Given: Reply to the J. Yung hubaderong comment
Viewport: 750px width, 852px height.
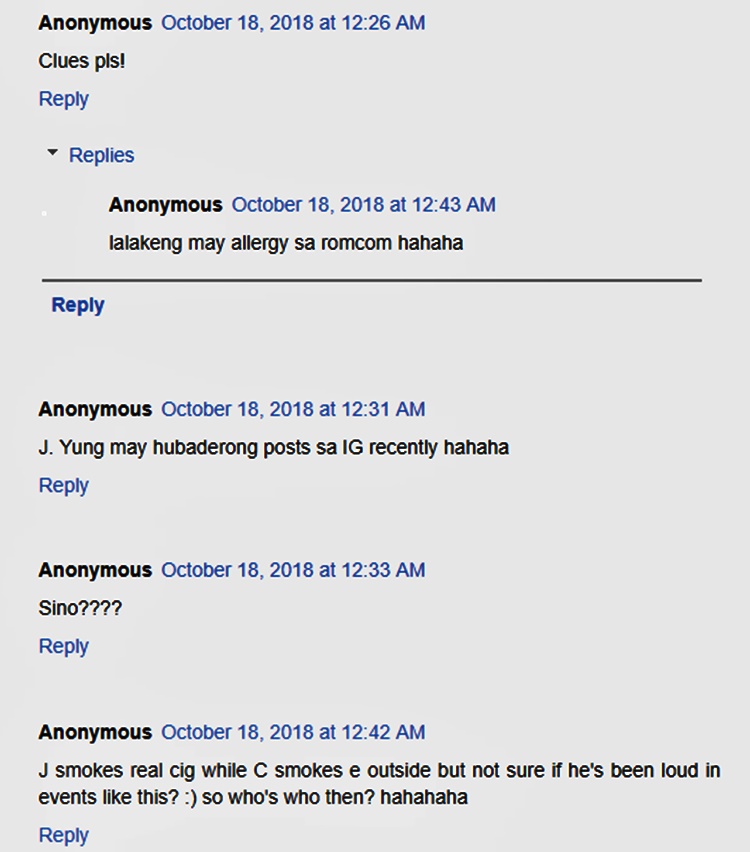Looking at the screenshot, I should 63,485.
